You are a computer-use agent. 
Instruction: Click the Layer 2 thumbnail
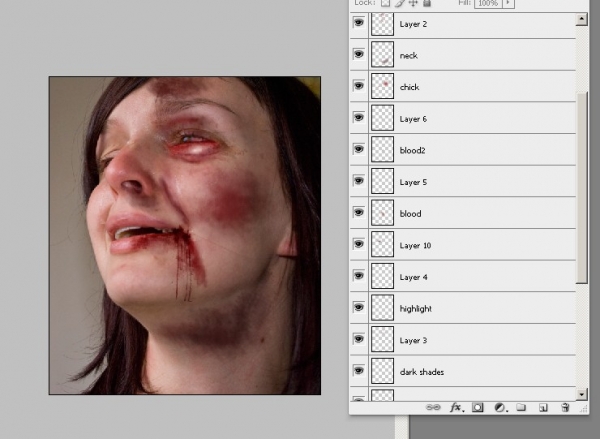382,24
